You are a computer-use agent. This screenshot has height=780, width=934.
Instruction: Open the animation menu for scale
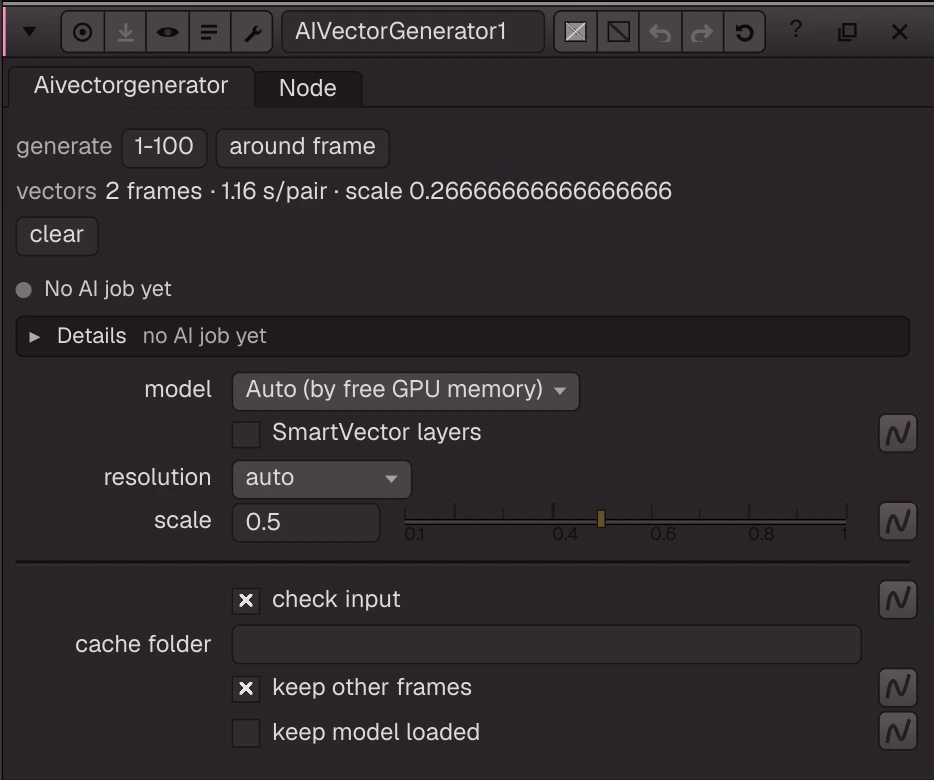tap(897, 522)
